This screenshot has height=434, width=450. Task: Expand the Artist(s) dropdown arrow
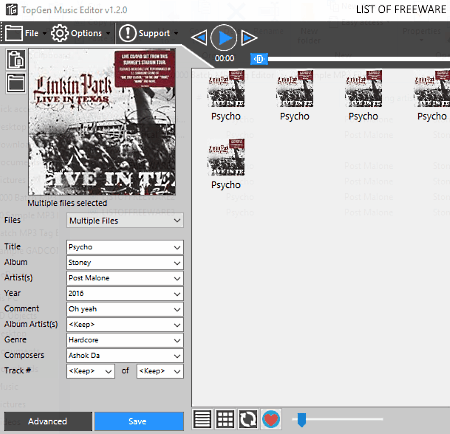pyautogui.click(x=177, y=278)
